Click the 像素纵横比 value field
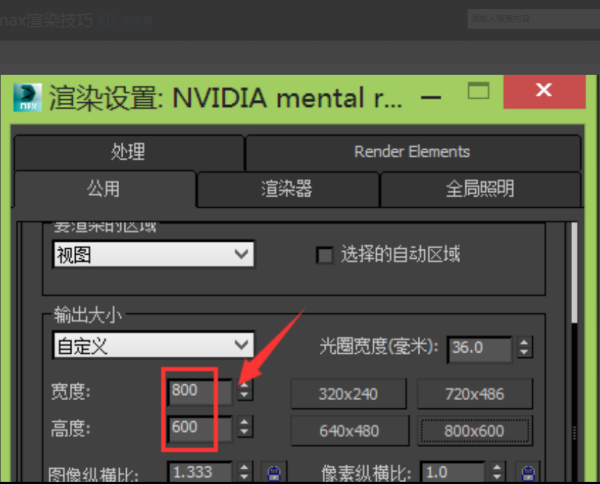 click(453, 472)
